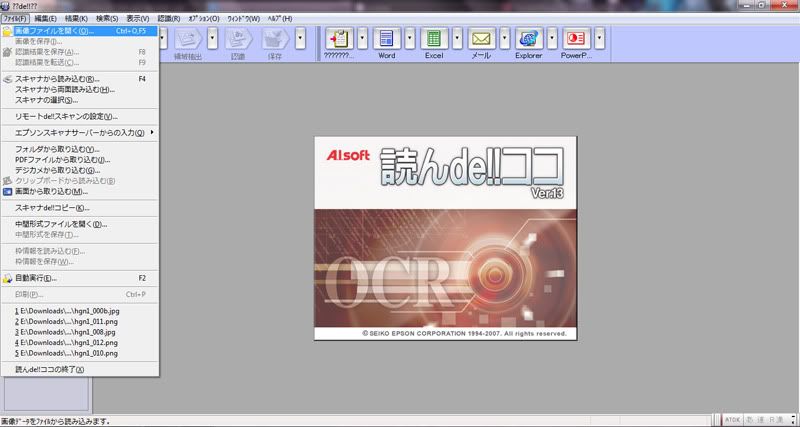Open recent file 1 hgn1_000b.jpg
This screenshot has height=427, width=800.
click(80, 311)
